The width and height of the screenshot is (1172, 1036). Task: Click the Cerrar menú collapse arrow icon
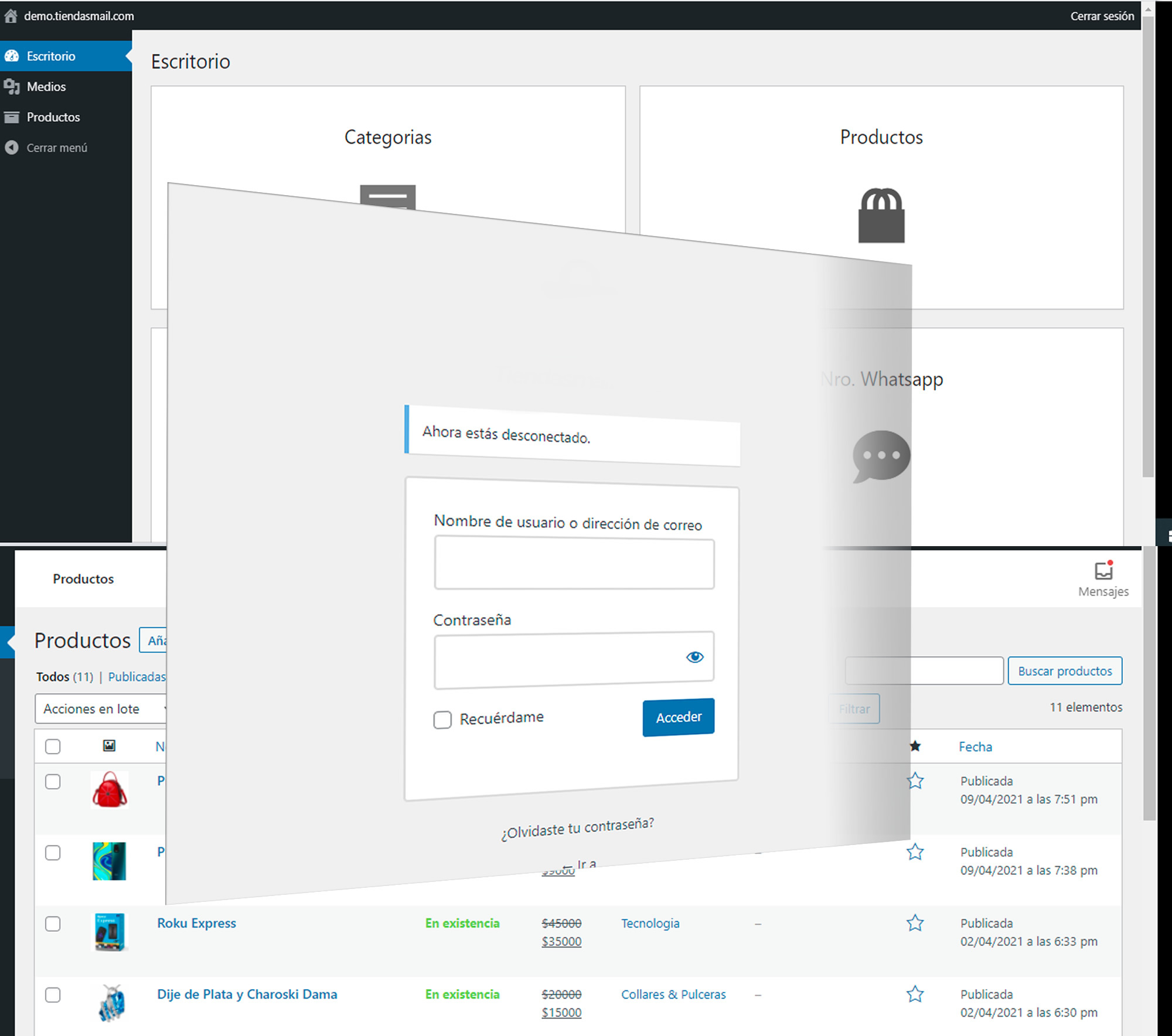pyautogui.click(x=12, y=148)
